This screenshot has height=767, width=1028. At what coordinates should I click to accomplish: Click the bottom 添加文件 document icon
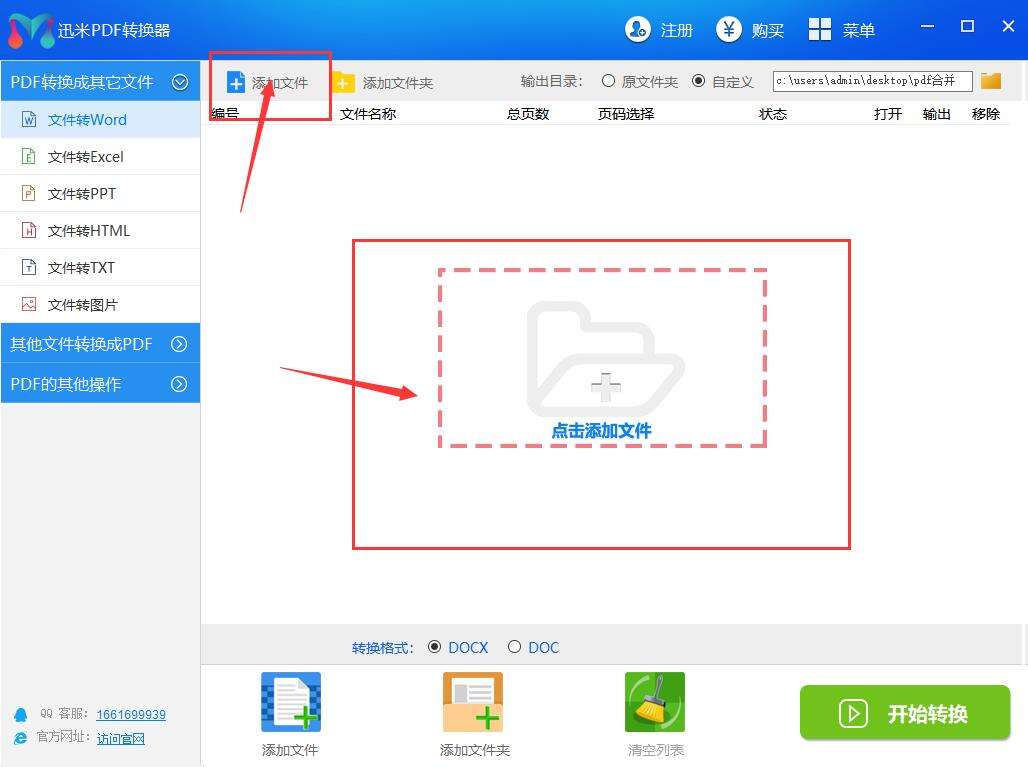(291, 702)
